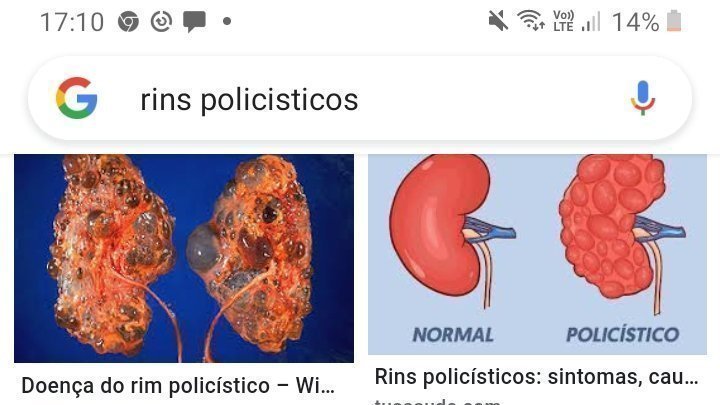The height and width of the screenshot is (405, 720).
Task: Open the polycystic kidney photo thumbnail
Action: [184, 259]
